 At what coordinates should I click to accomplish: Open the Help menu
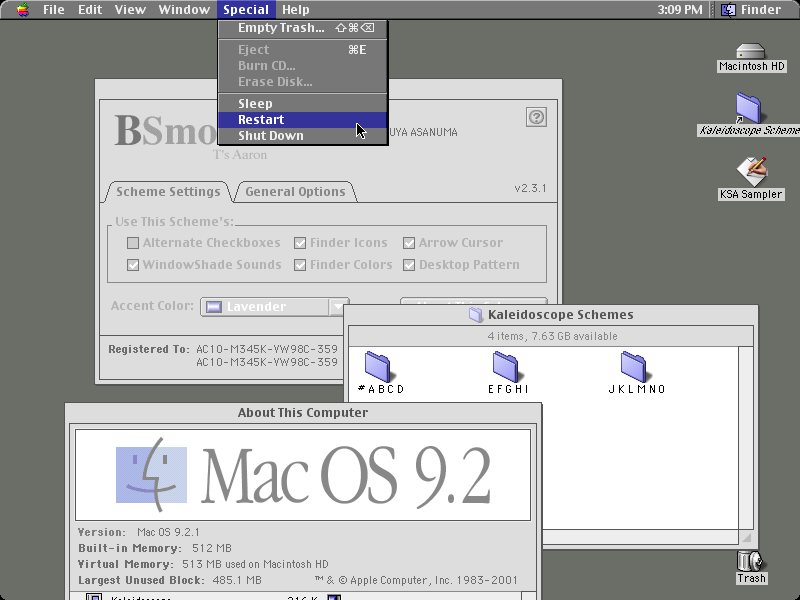[x=296, y=10]
